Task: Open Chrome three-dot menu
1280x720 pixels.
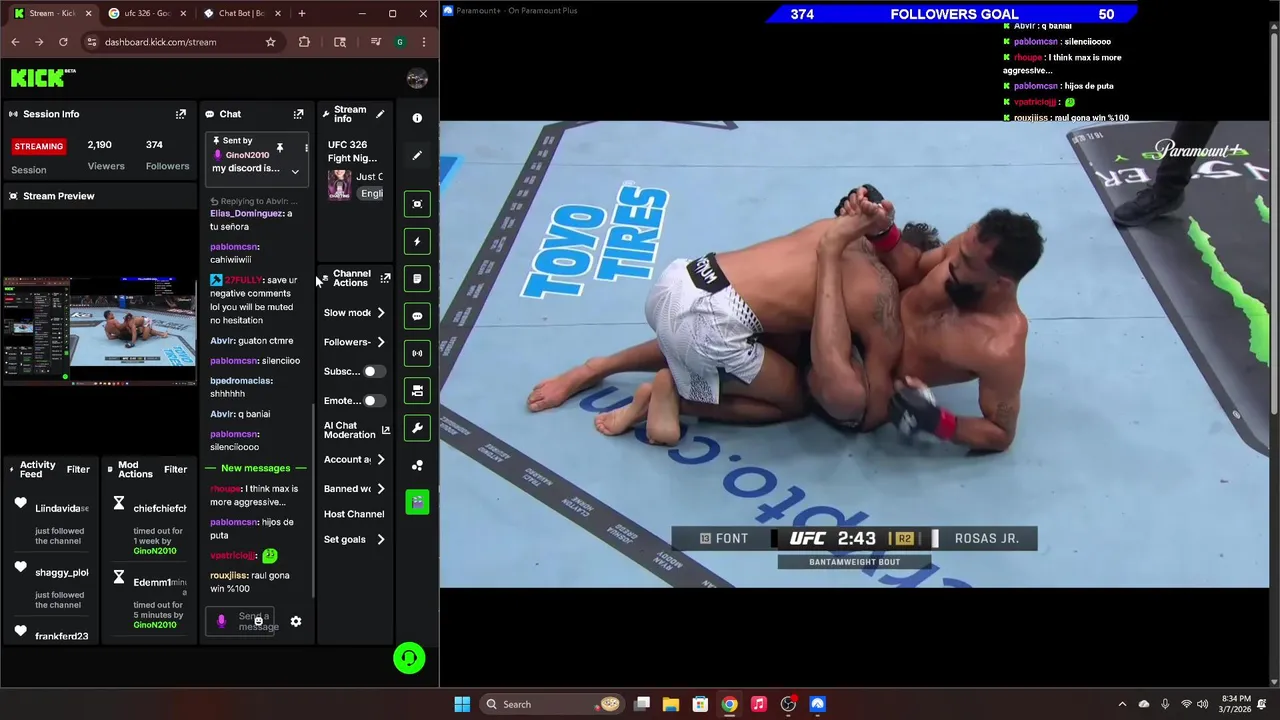Action: pos(424,42)
